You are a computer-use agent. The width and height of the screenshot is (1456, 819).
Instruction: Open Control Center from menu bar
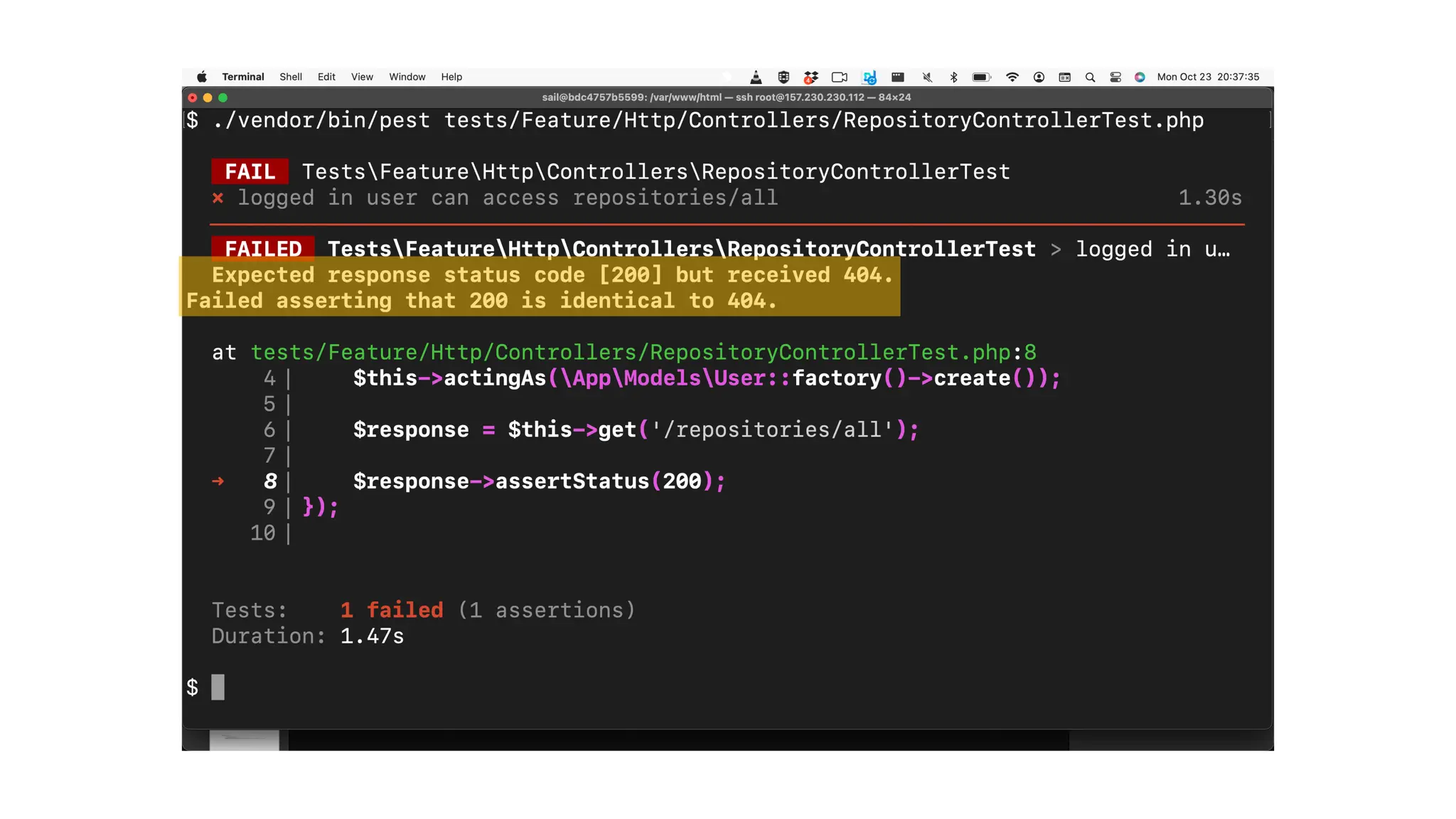coord(1115,77)
